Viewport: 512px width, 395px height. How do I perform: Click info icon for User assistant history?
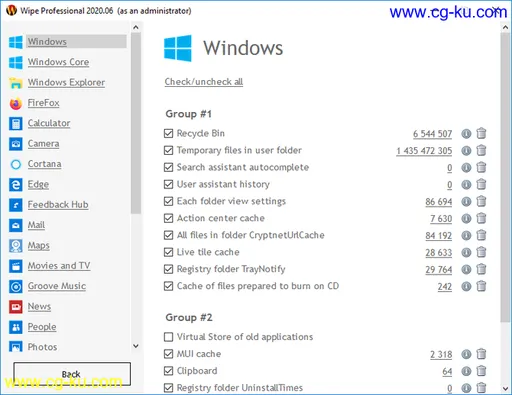(466, 185)
